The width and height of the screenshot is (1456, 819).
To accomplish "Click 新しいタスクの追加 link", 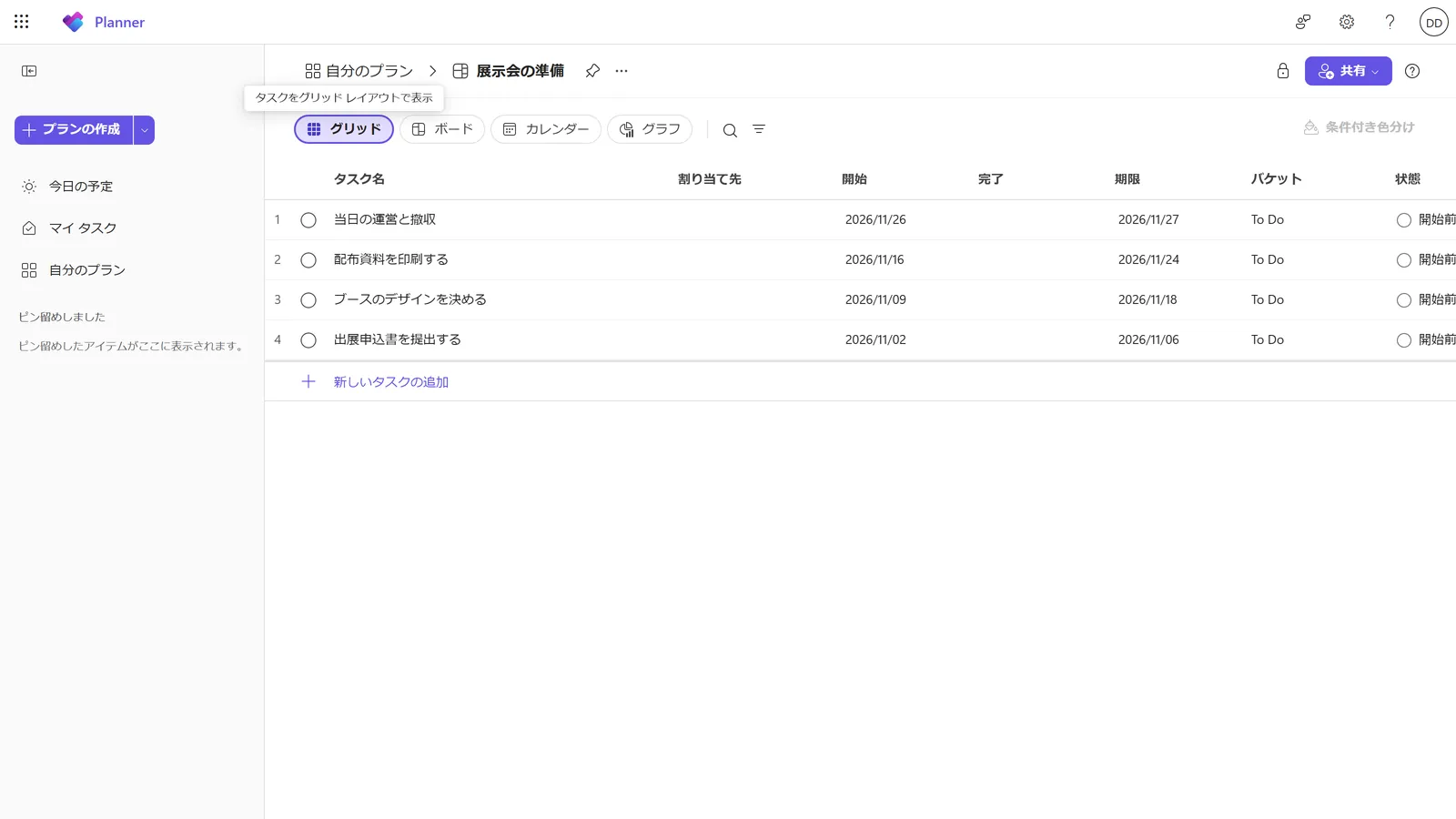I will (x=391, y=382).
